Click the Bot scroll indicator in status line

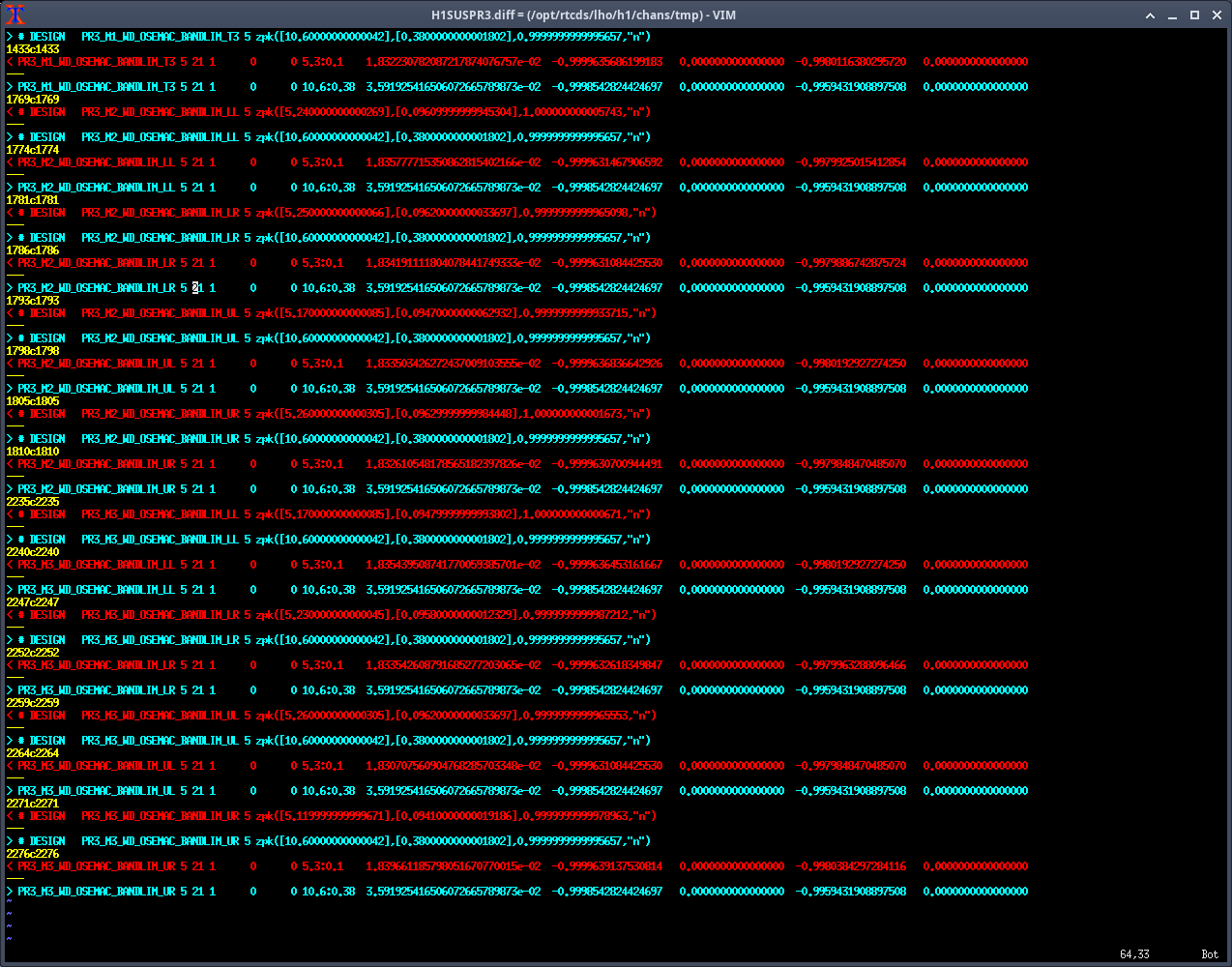pos(1209,954)
